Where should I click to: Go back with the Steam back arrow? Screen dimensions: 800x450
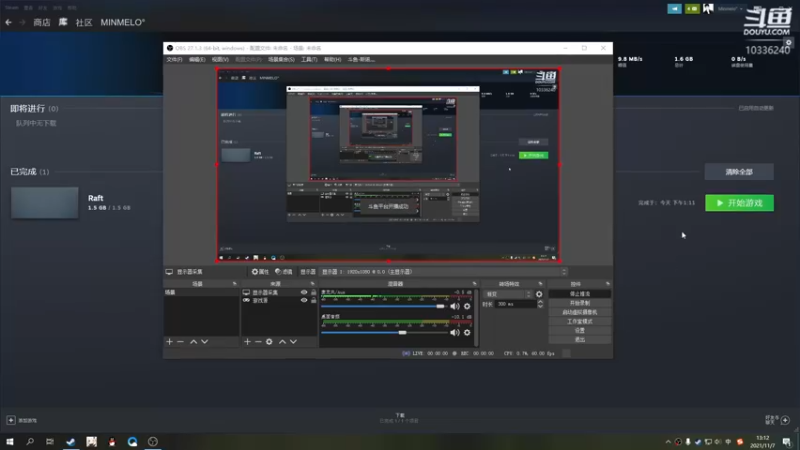coord(8,22)
